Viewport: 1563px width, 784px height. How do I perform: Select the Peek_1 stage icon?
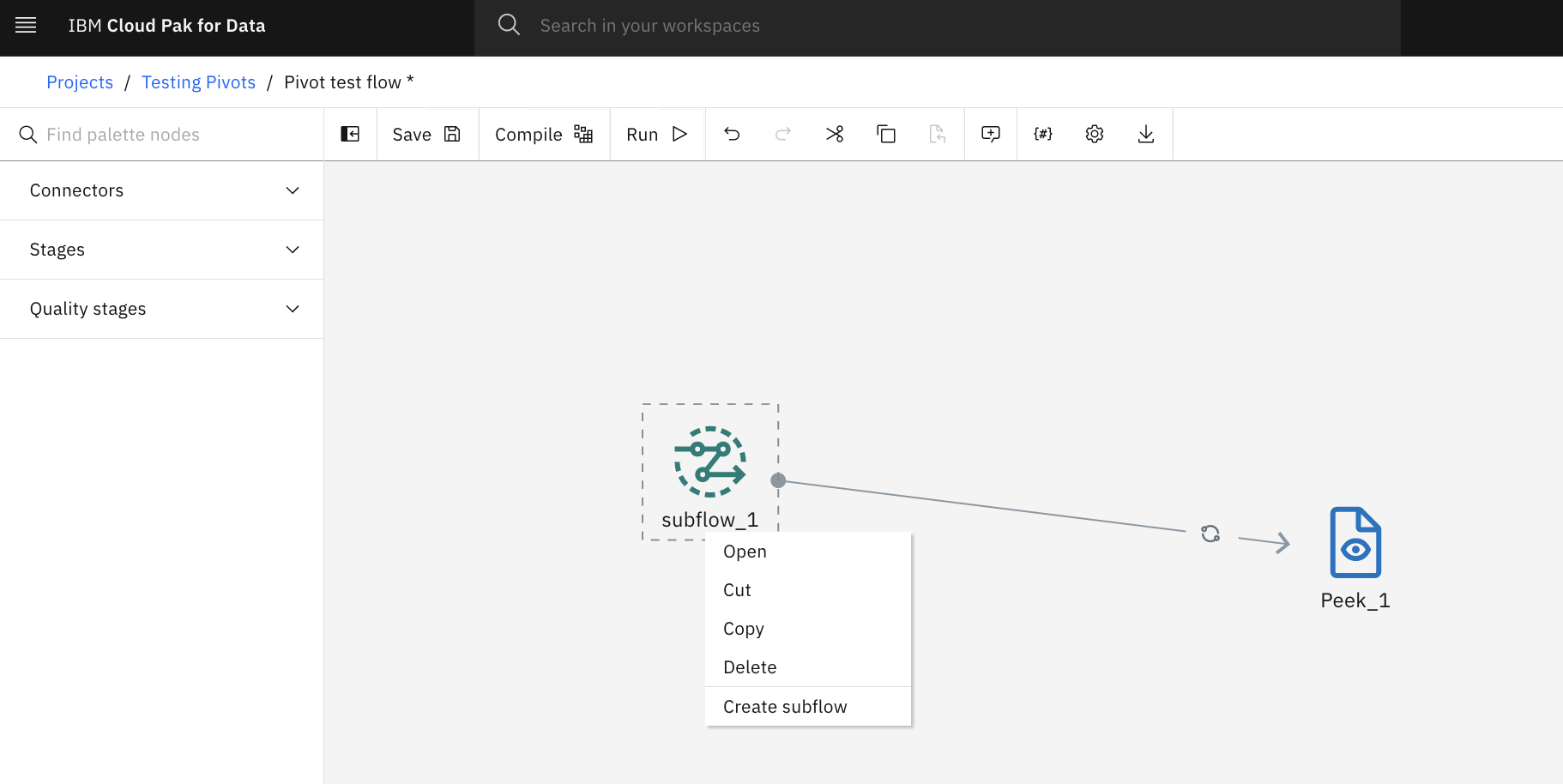tap(1355, 542)
